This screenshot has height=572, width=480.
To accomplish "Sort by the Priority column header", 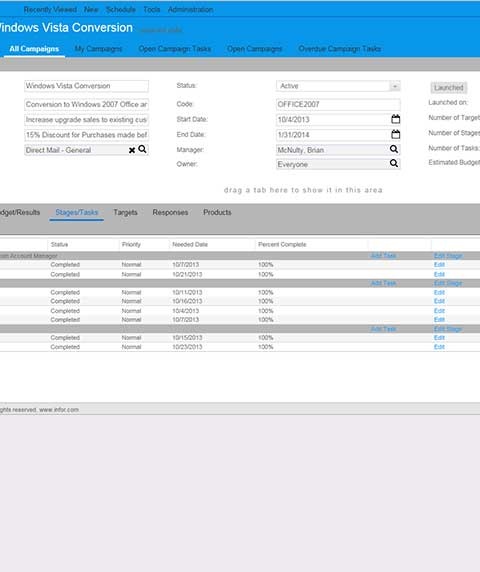I will click(x=131, y=244).
